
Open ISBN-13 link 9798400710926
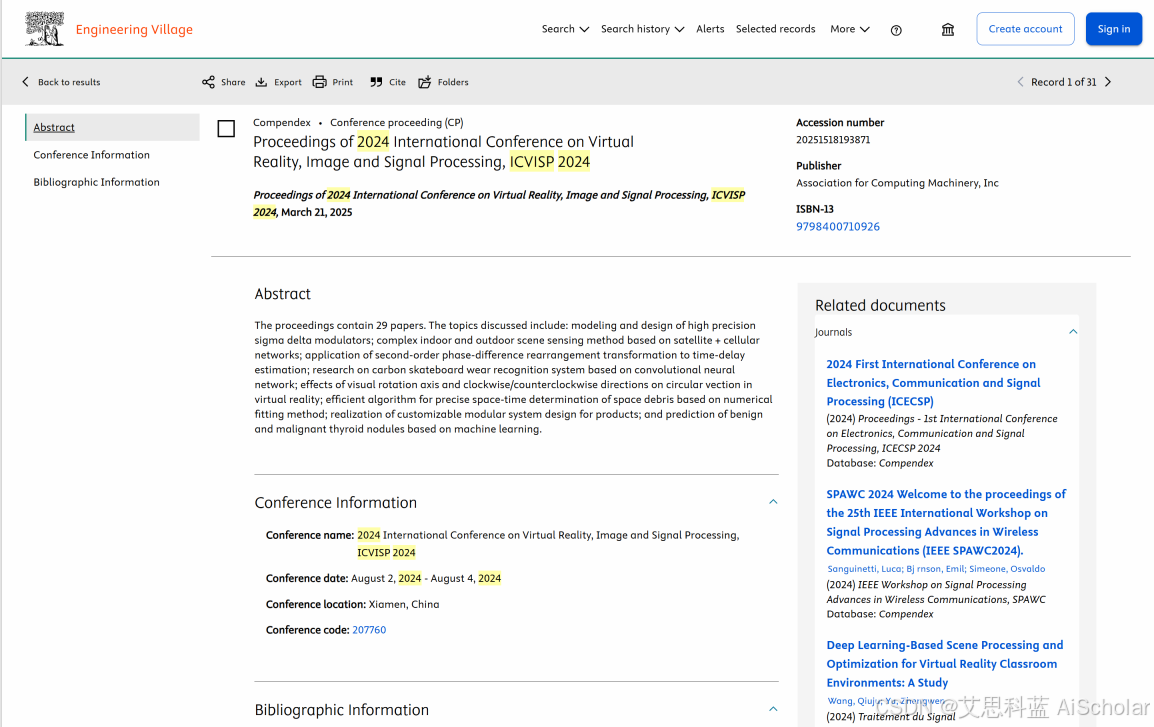tap(838, 227)
